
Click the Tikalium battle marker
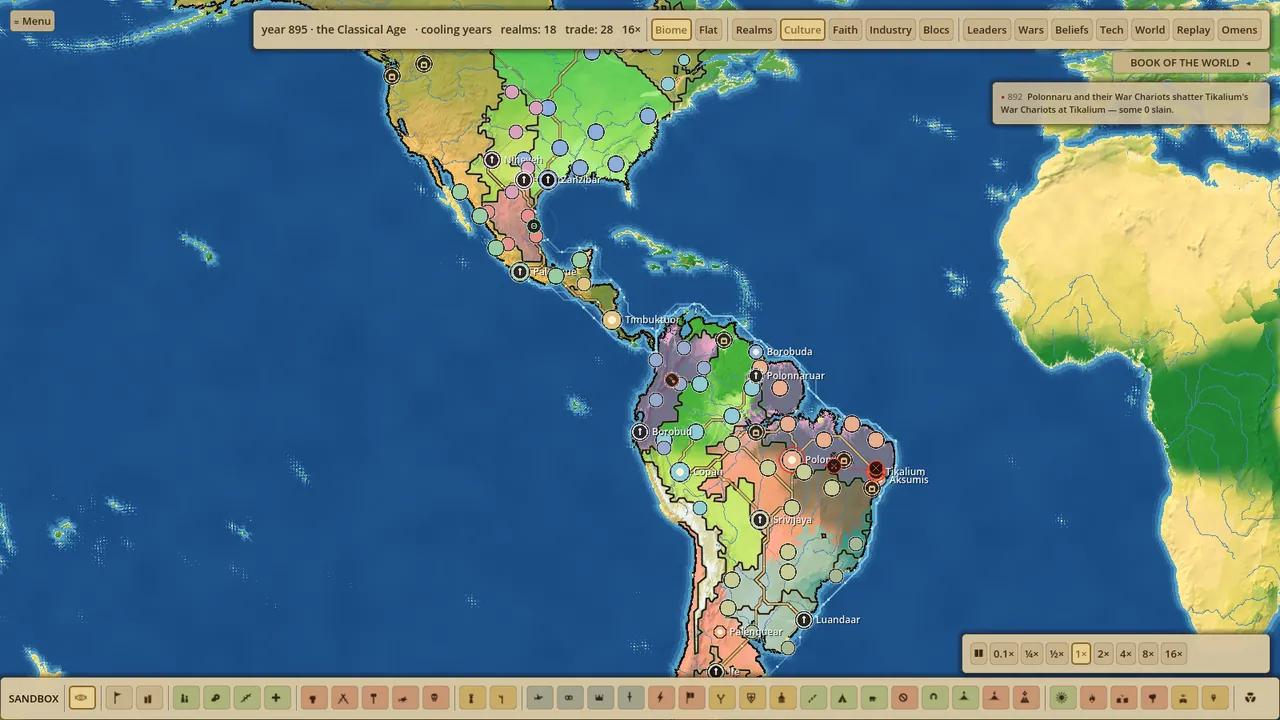coord(876,469)
